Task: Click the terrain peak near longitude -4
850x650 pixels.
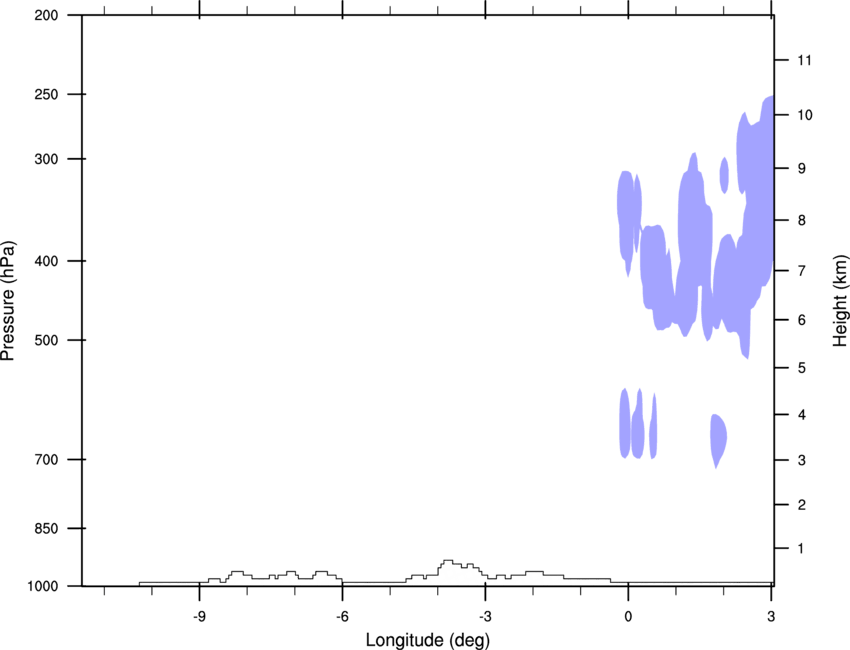Action: pos(448,562)
